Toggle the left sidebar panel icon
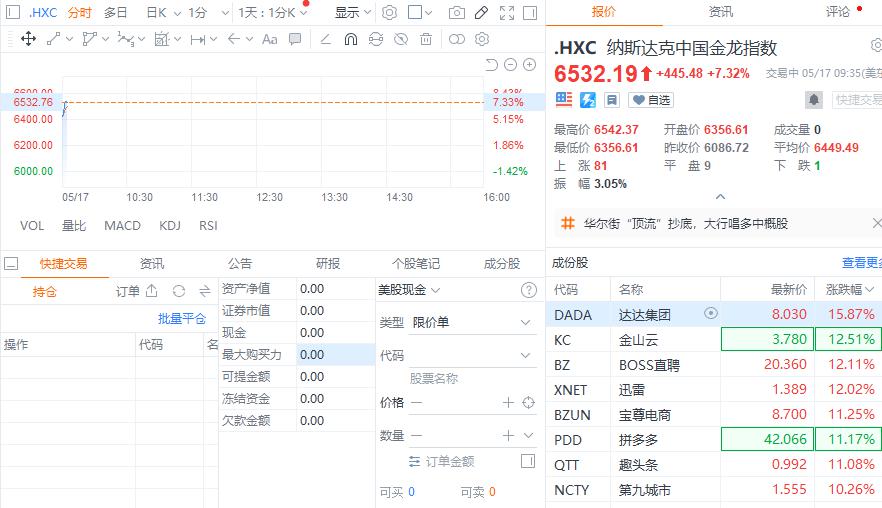 coord(12,12)
